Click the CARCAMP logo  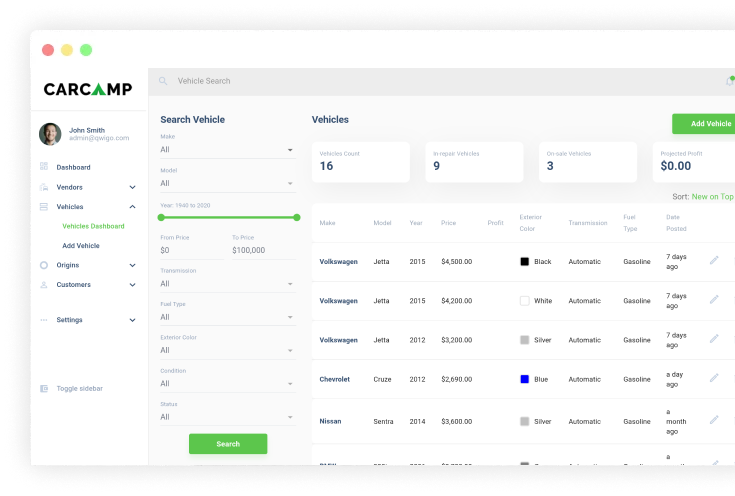pos(88,89)
